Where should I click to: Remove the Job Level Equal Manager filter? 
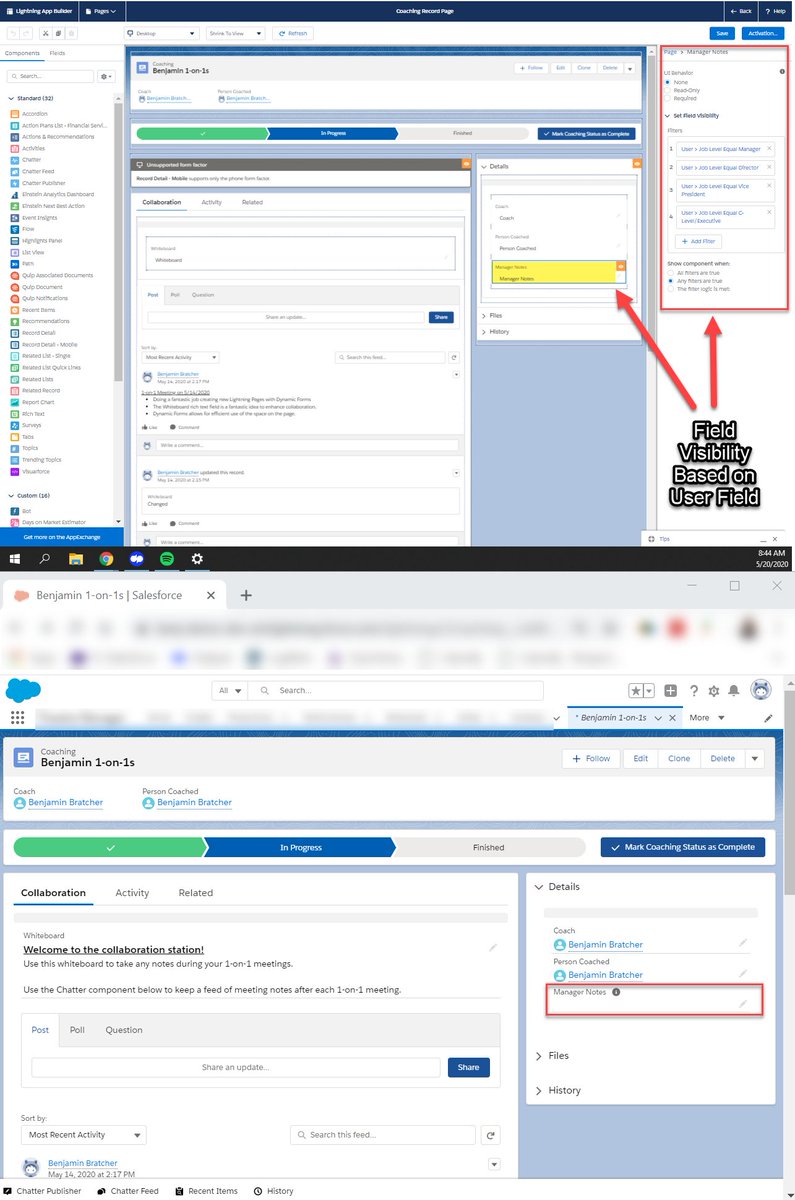tap(769, 149)
